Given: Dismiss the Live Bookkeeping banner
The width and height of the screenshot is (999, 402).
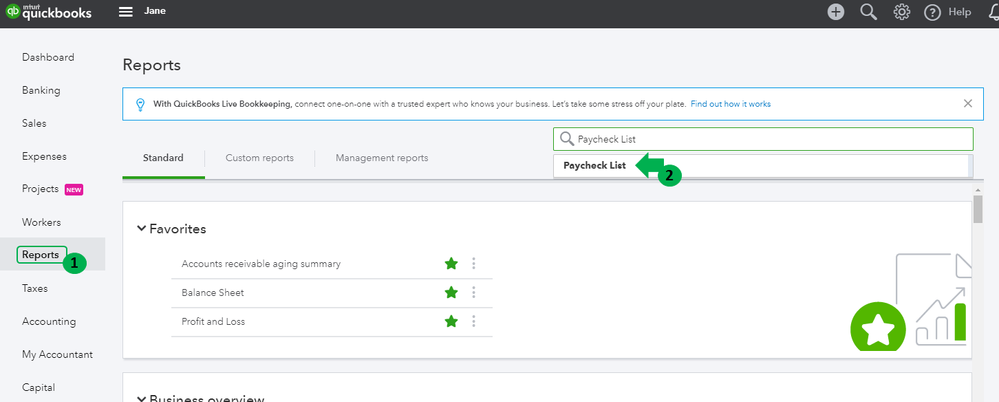Looking at the screenshot, I should point(967,103).
